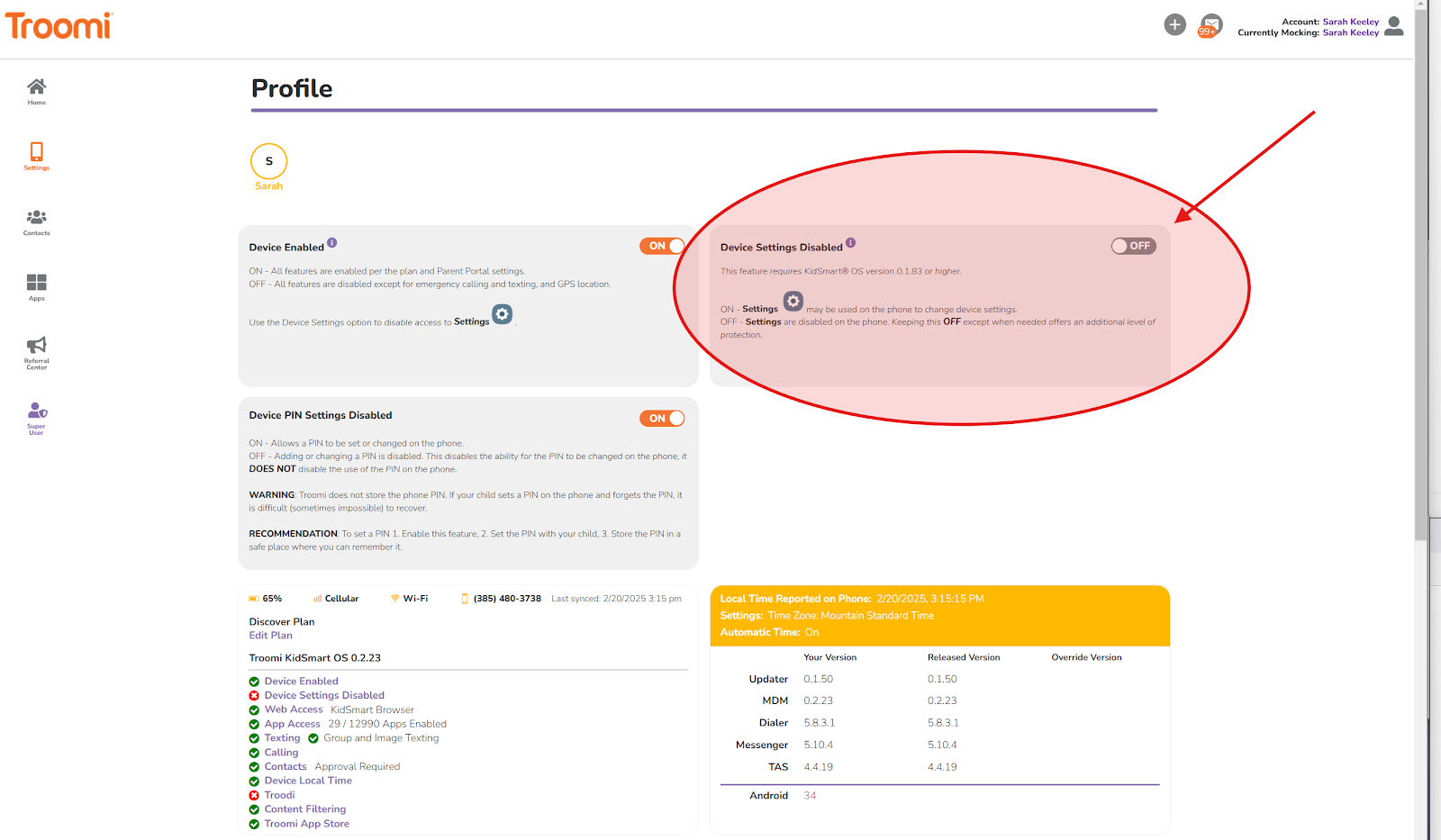This screenshot has height=840, width=1441.
Task: Toggle the Device Settings Disabled switch
Action: click(x=1134, y=246)
